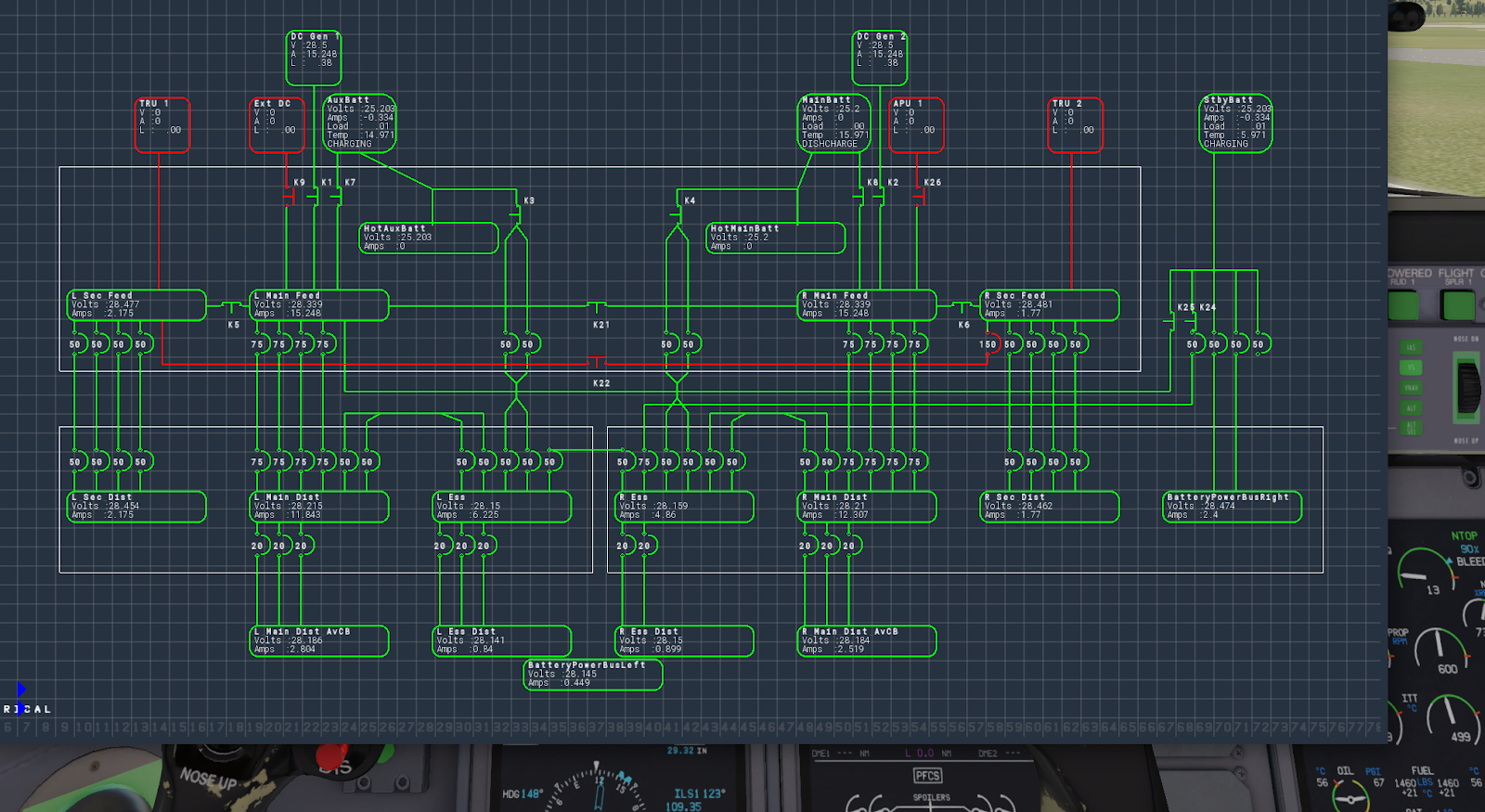
Task: Select the K6 contactor between R feeds
Action: click(x=960, y=306)
